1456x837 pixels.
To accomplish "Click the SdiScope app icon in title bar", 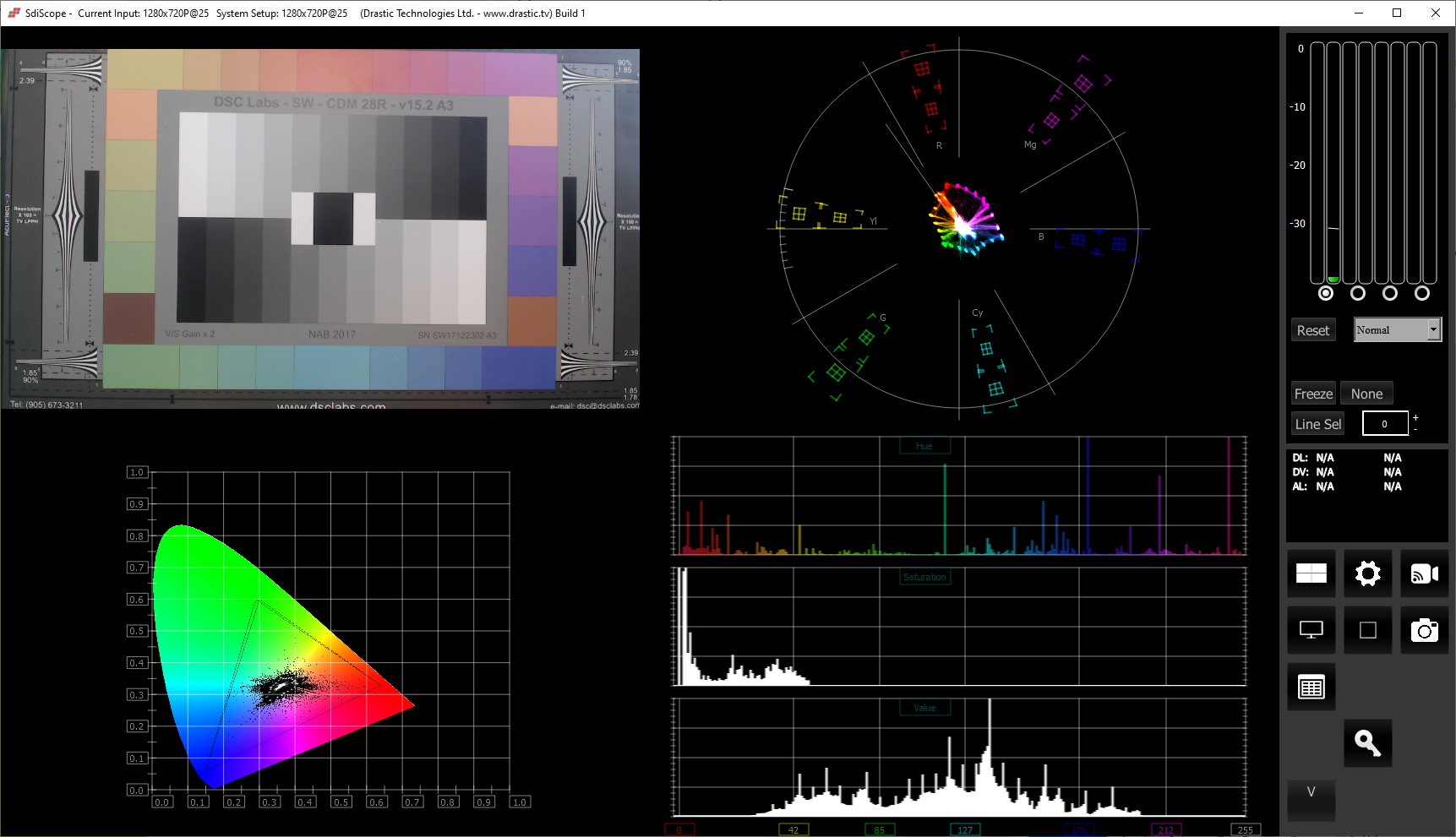I will tap(14, 13).
